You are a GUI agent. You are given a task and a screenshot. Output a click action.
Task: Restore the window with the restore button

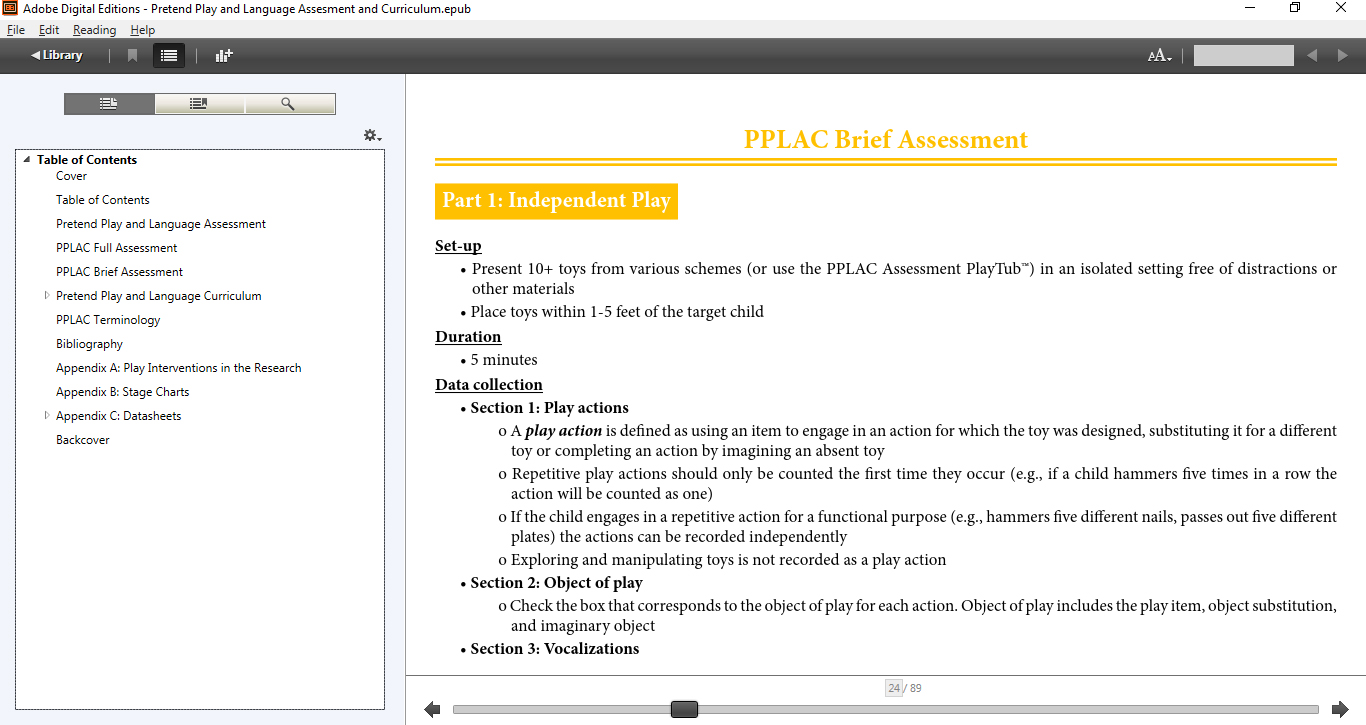click(1295, 8)
